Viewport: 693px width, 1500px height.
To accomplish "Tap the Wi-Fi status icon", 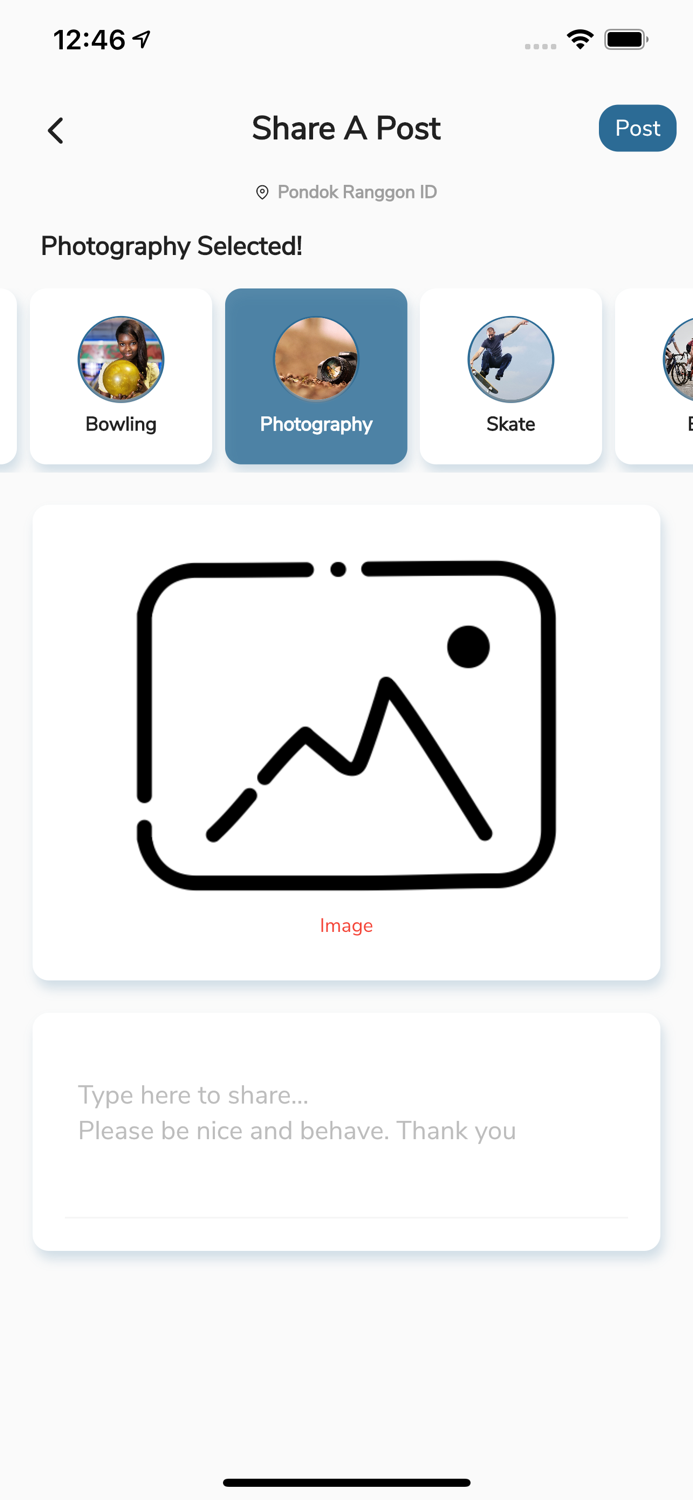I will (x=580, y=40).
